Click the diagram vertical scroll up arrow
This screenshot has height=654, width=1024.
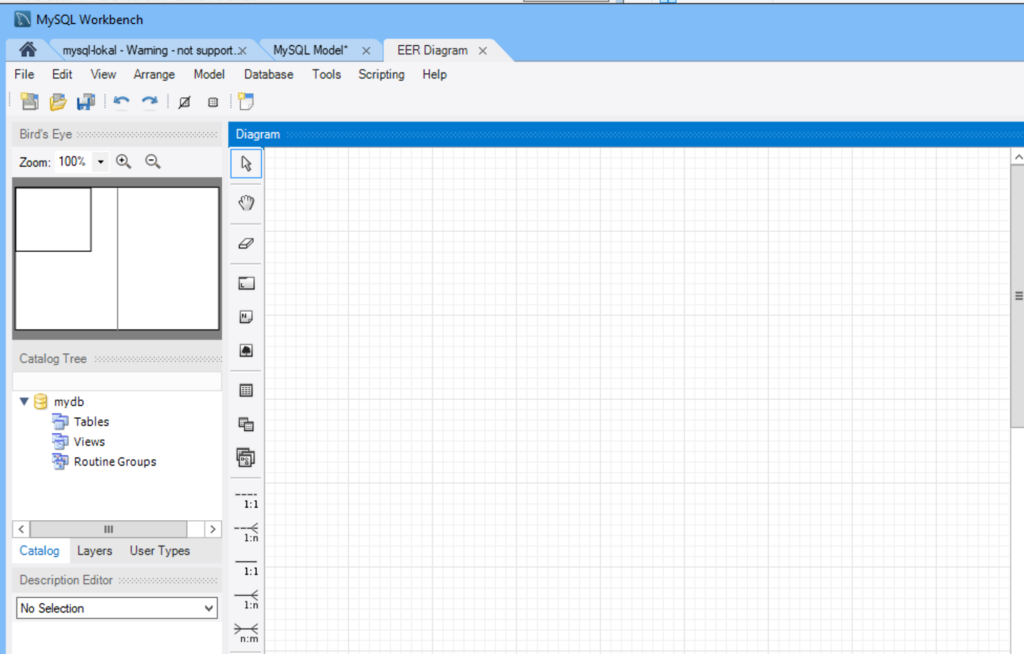(x=1018, y=157)
